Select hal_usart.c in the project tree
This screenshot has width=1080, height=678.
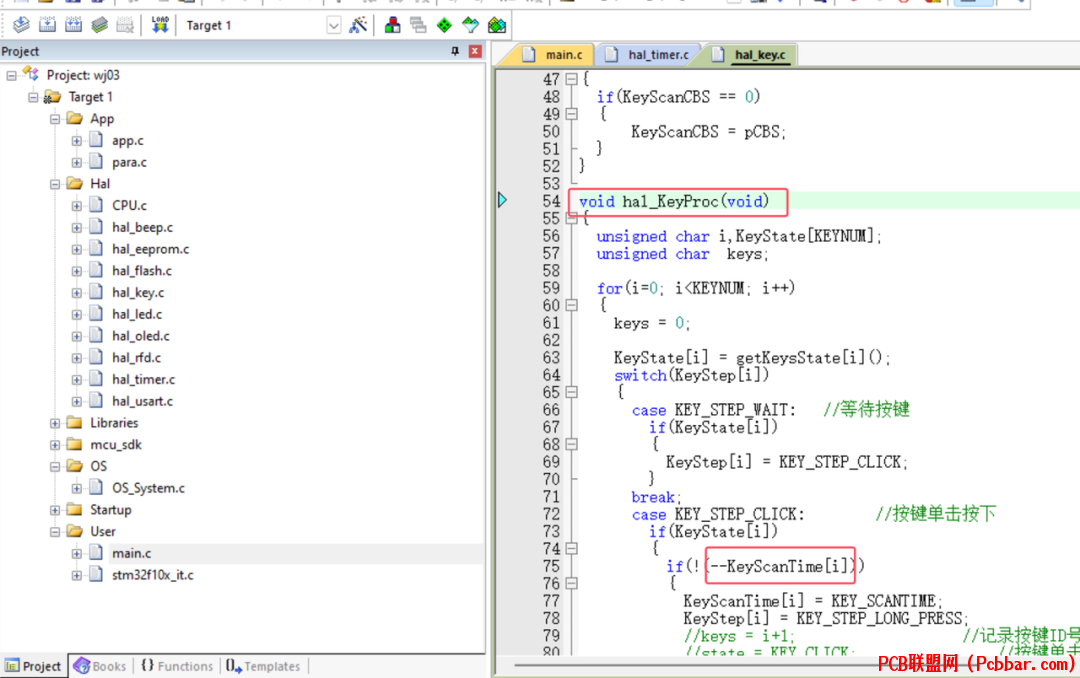pyautogui.click(x=143, y=401)
